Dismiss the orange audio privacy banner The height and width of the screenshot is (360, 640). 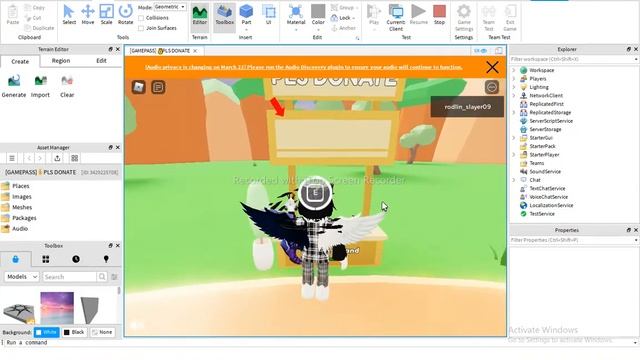pos(492,67)
